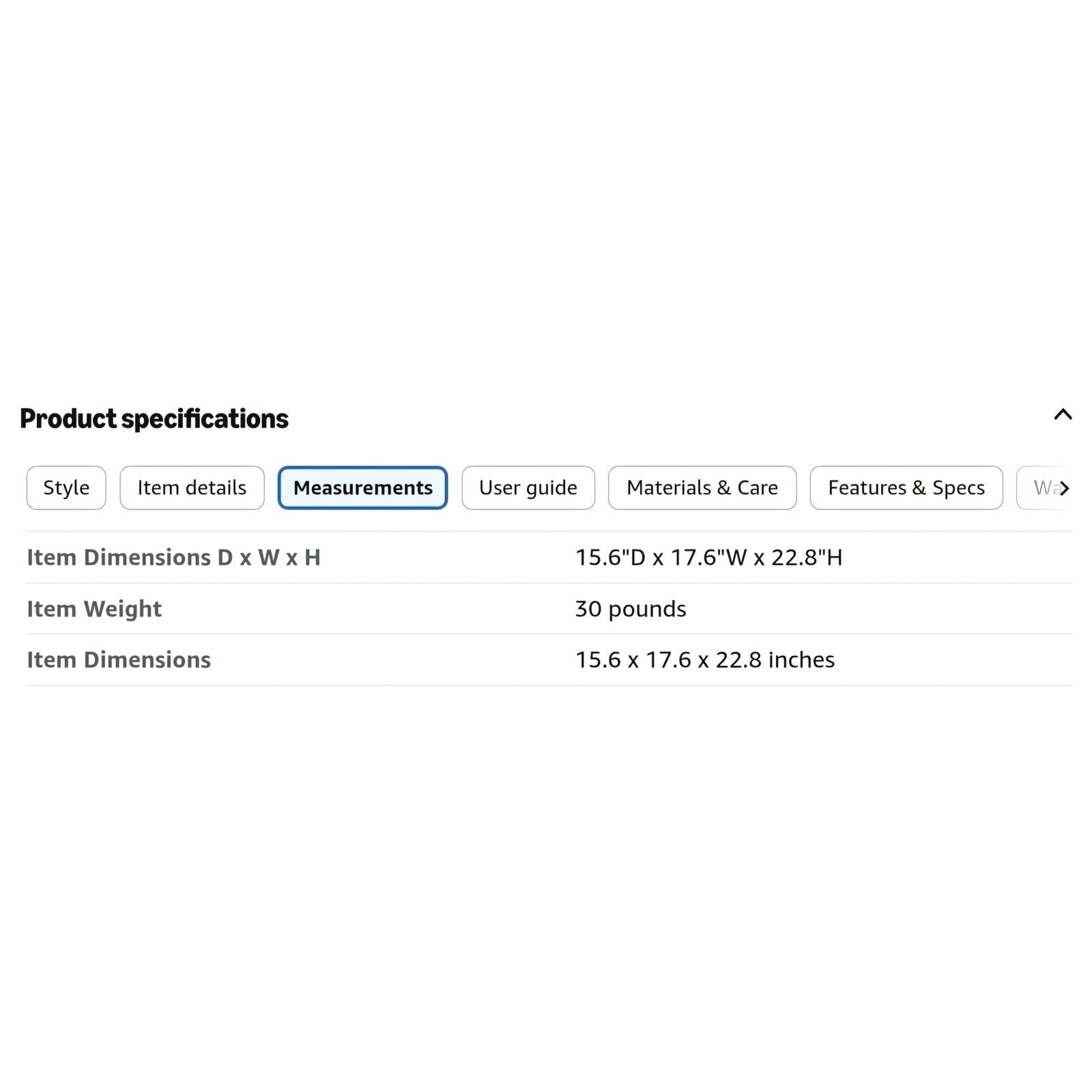Click the 30 pounds weight value
This screenshot has width=1092, height=1092.
631,609
